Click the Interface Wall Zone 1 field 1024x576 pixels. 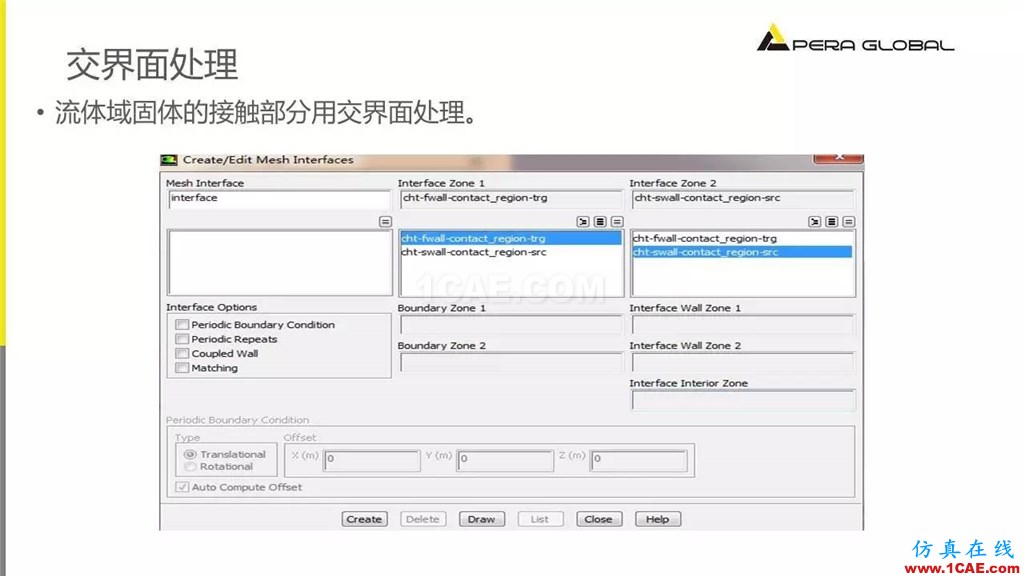[743, 325]
